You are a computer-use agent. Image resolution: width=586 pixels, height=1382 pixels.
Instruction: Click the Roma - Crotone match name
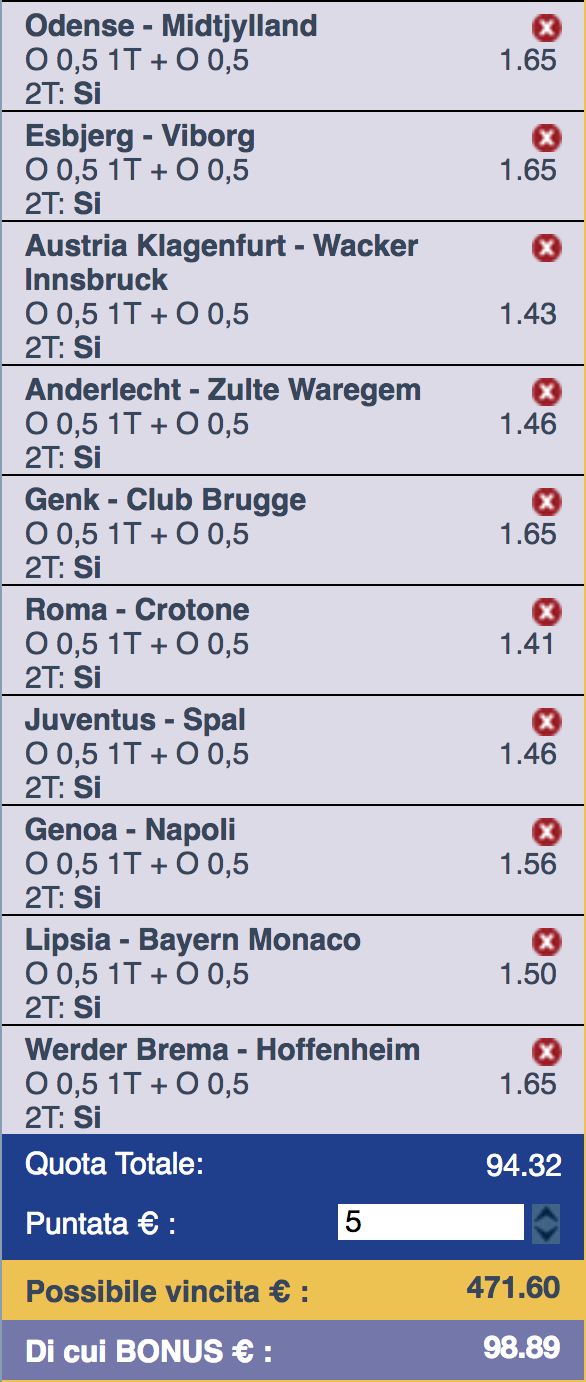(x=137, y=610)
